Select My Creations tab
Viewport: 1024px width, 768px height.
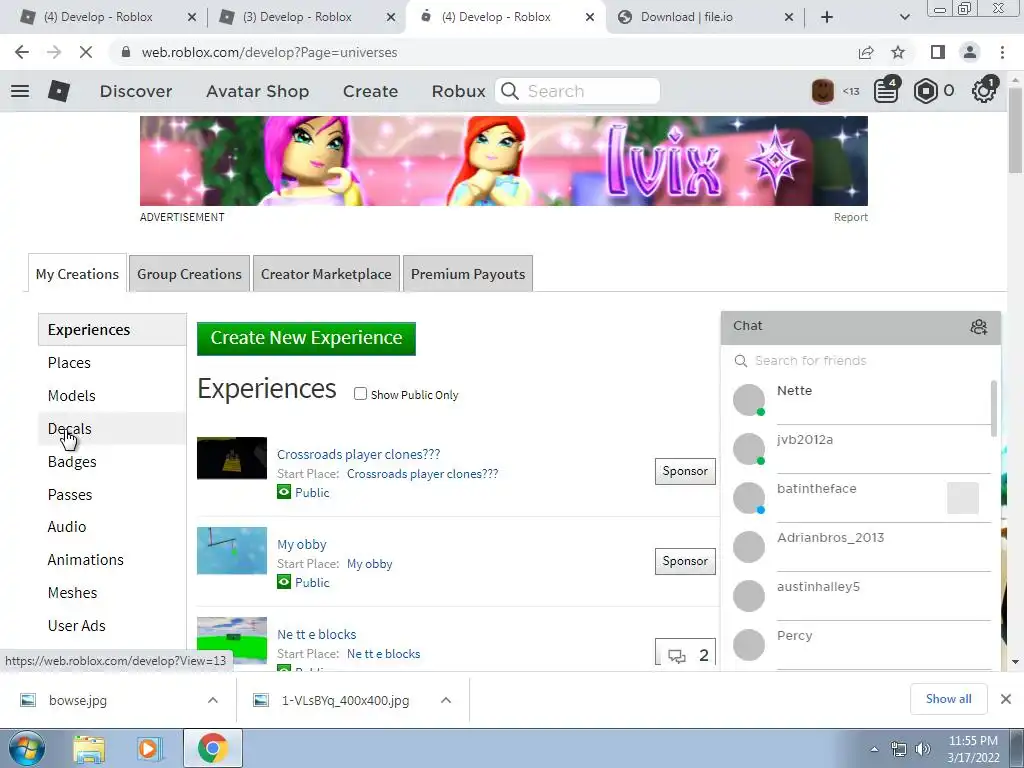click(77, 274)
